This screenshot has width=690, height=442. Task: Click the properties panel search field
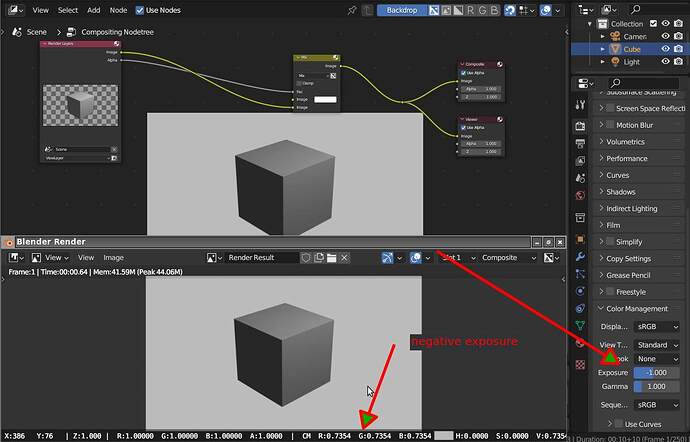[644, 83]
